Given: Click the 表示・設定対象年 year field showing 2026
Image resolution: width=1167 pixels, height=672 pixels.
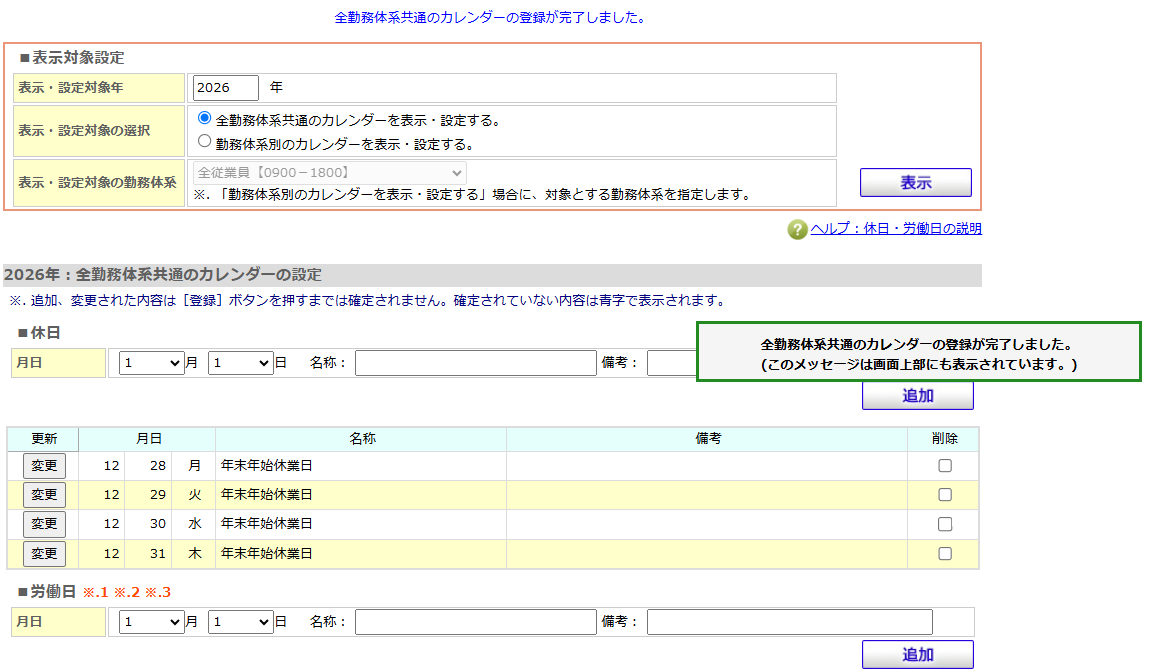Looking at the screenshot, I should point(226,88).
